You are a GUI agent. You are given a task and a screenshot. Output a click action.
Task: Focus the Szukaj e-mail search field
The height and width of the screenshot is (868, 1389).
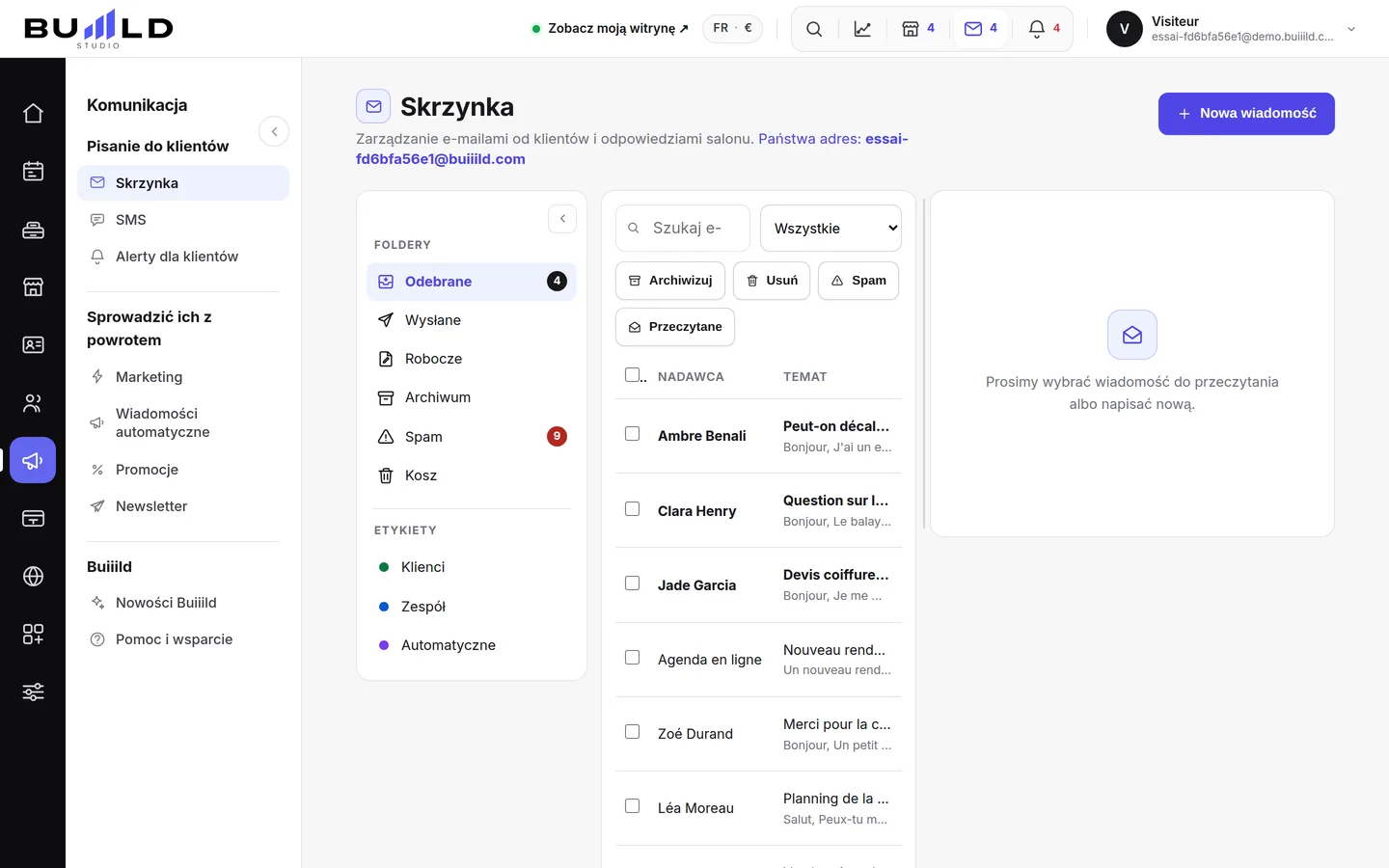point(683,229)
